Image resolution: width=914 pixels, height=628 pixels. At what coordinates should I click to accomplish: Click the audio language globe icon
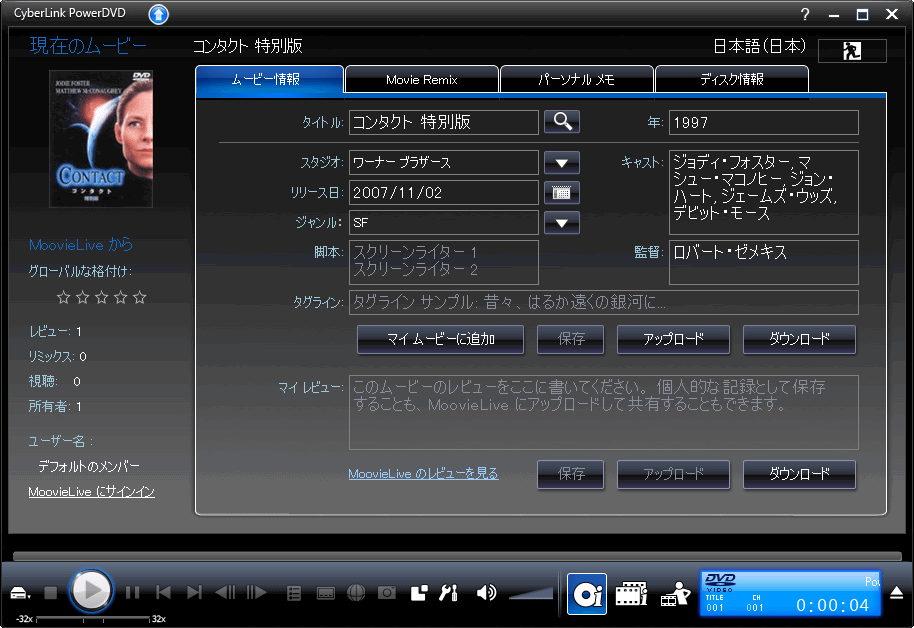click(356, 593)
